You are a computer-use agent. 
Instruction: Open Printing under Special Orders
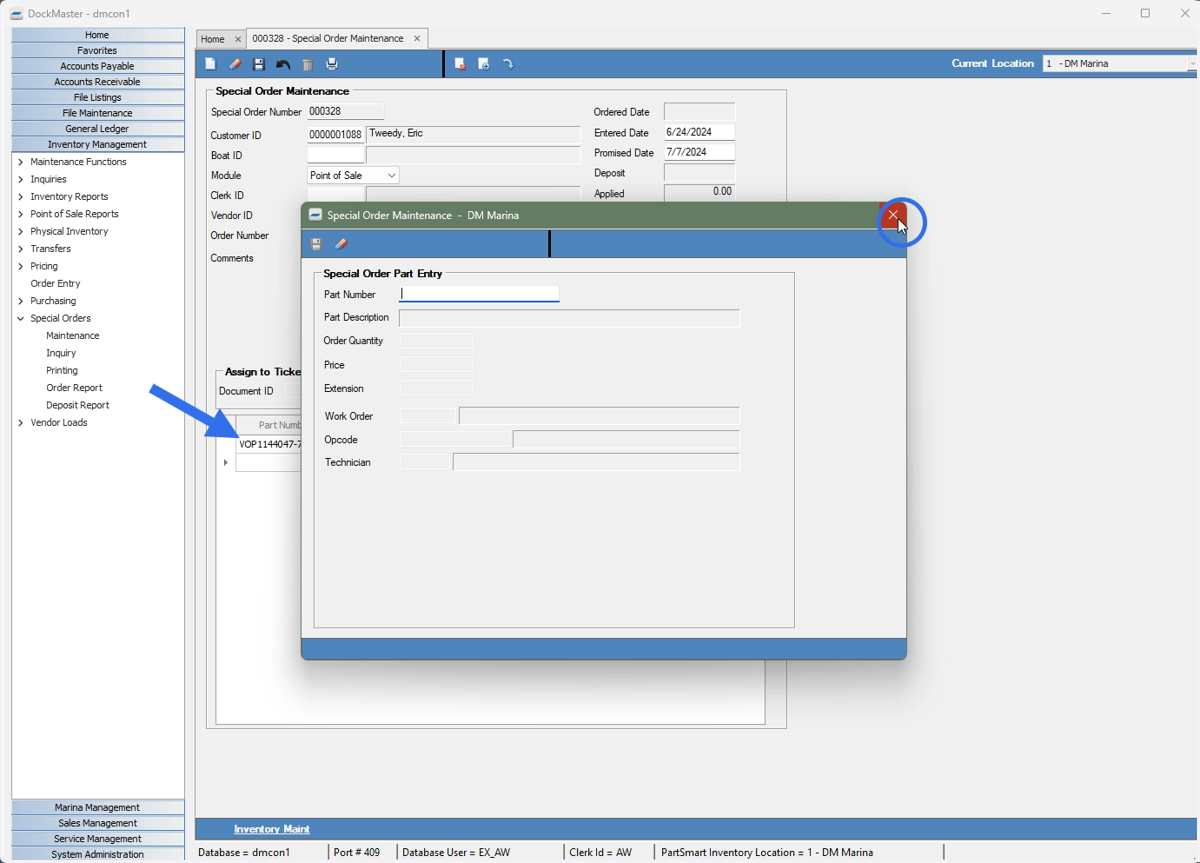pos(62,370)
